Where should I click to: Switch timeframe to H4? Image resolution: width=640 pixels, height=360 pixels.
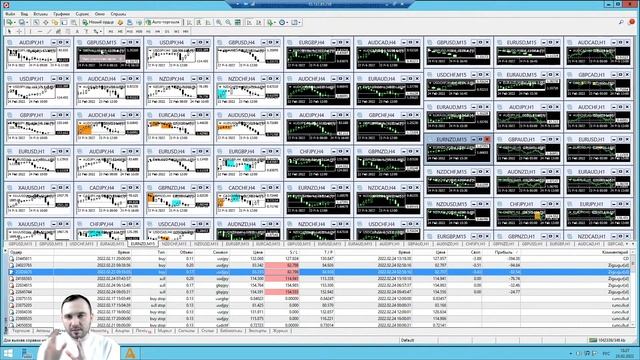pos(158,31)
